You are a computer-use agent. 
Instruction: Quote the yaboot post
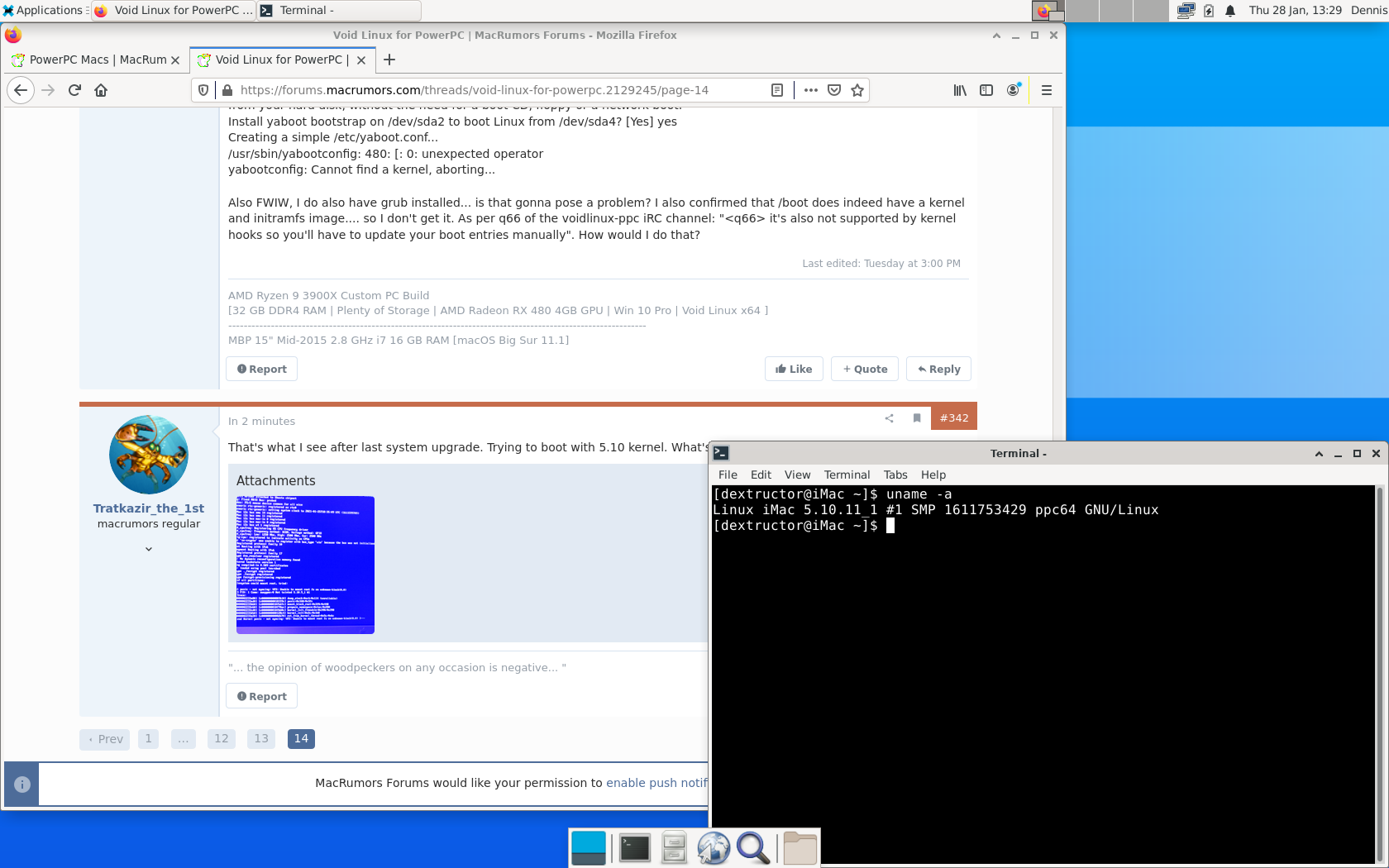[865, 369]
